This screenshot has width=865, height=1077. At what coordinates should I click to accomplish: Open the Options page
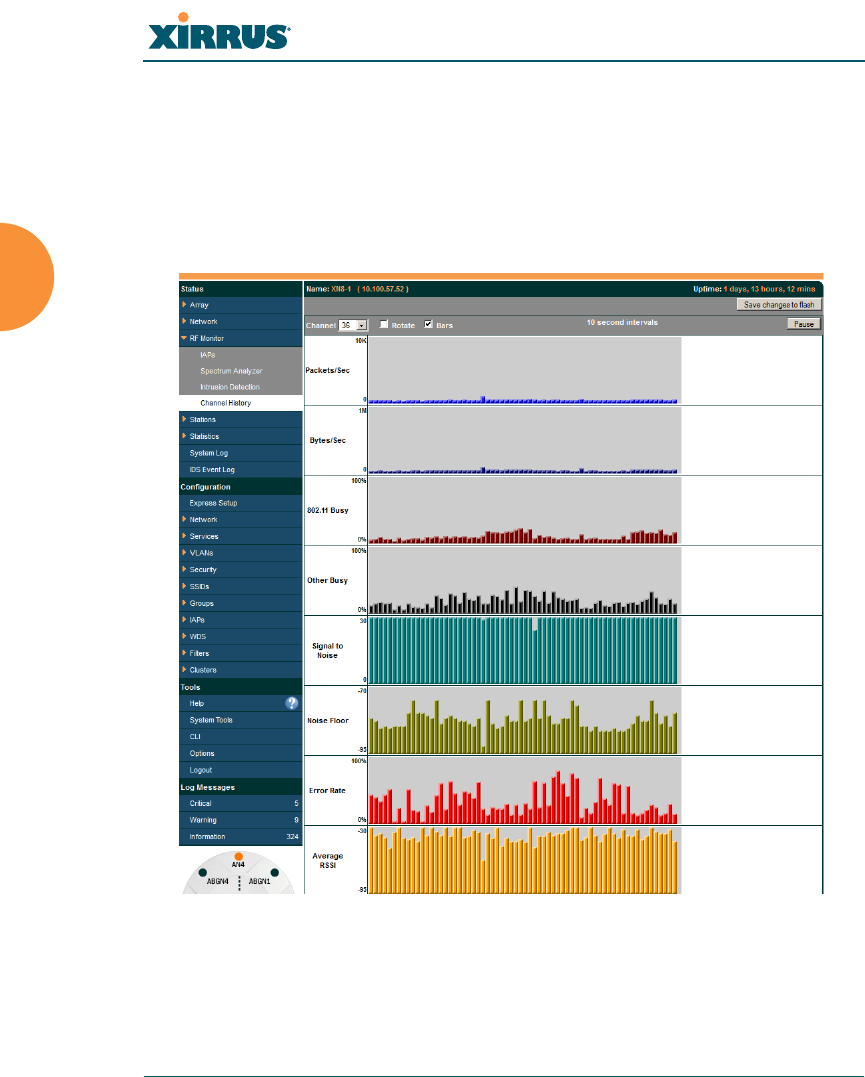point(240,753)
